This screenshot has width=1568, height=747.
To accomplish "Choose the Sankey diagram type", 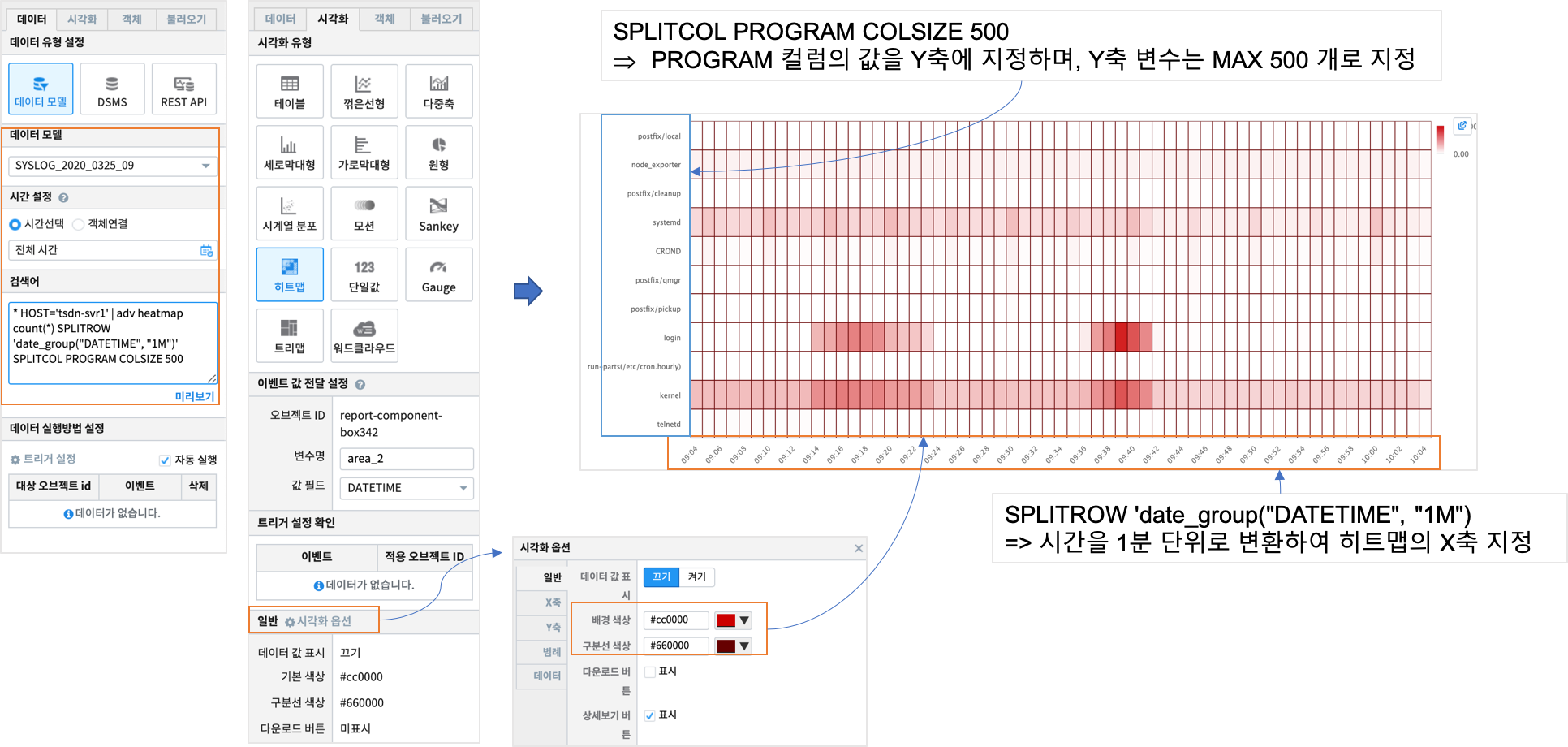I will [439, 214].
